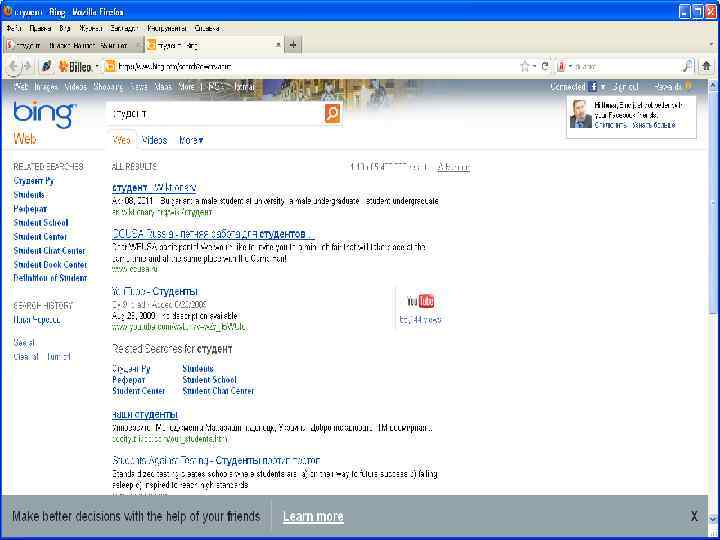Open MSN in Bing top navigation
Screen dimensions: 720x540
click(x=215, y=86)
